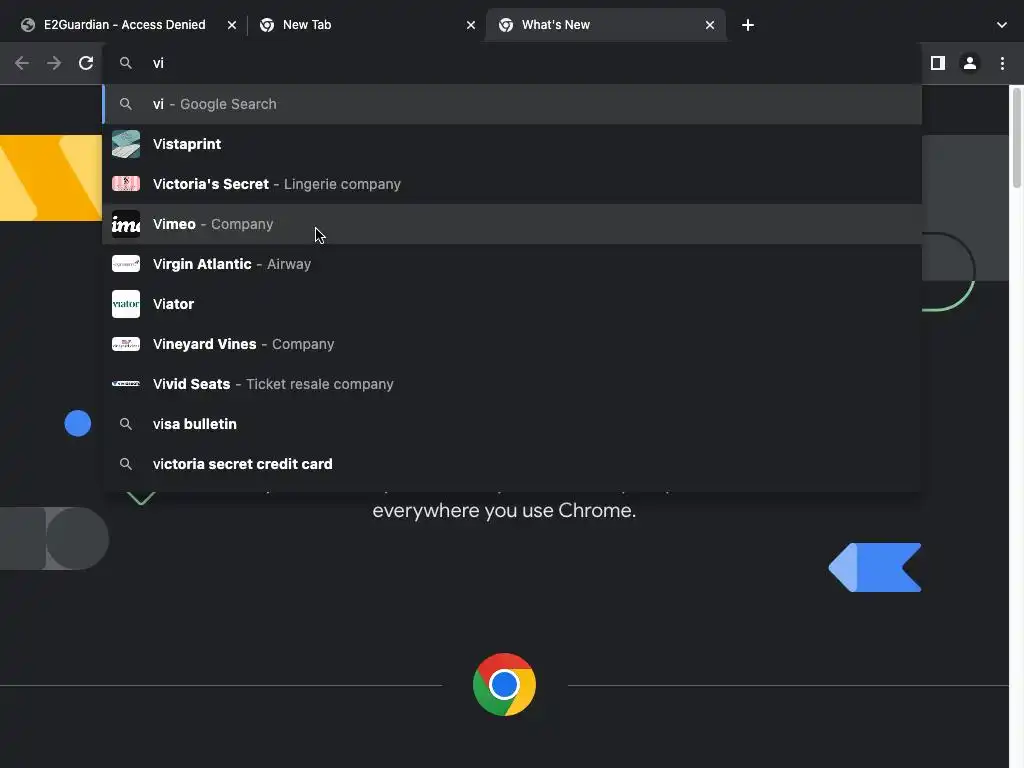Click the Victoria's Secret logo thumbnail
Viewport: 1024px width, 768px height.
click(x=126, y=184)
